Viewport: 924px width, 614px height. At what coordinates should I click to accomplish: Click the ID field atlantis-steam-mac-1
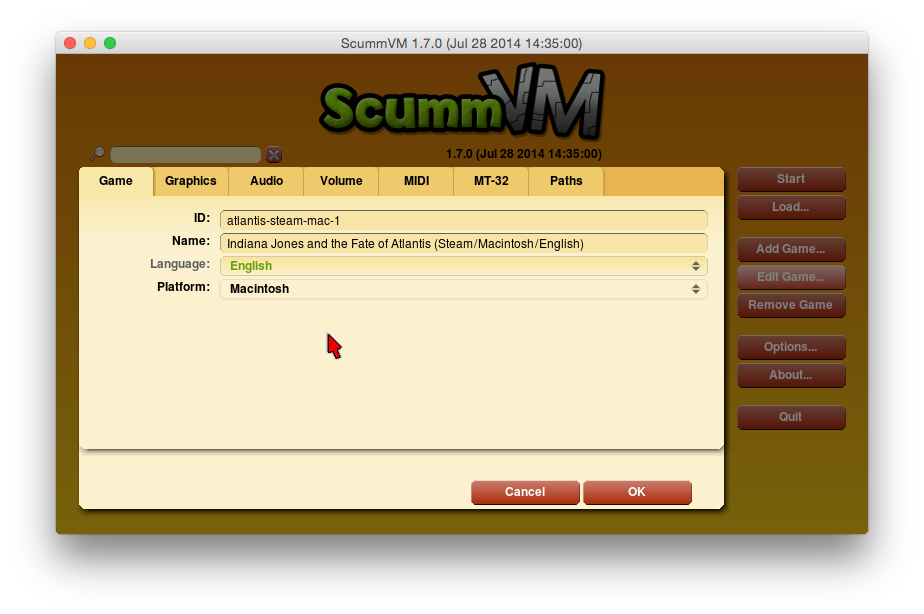tap(464, 220)
